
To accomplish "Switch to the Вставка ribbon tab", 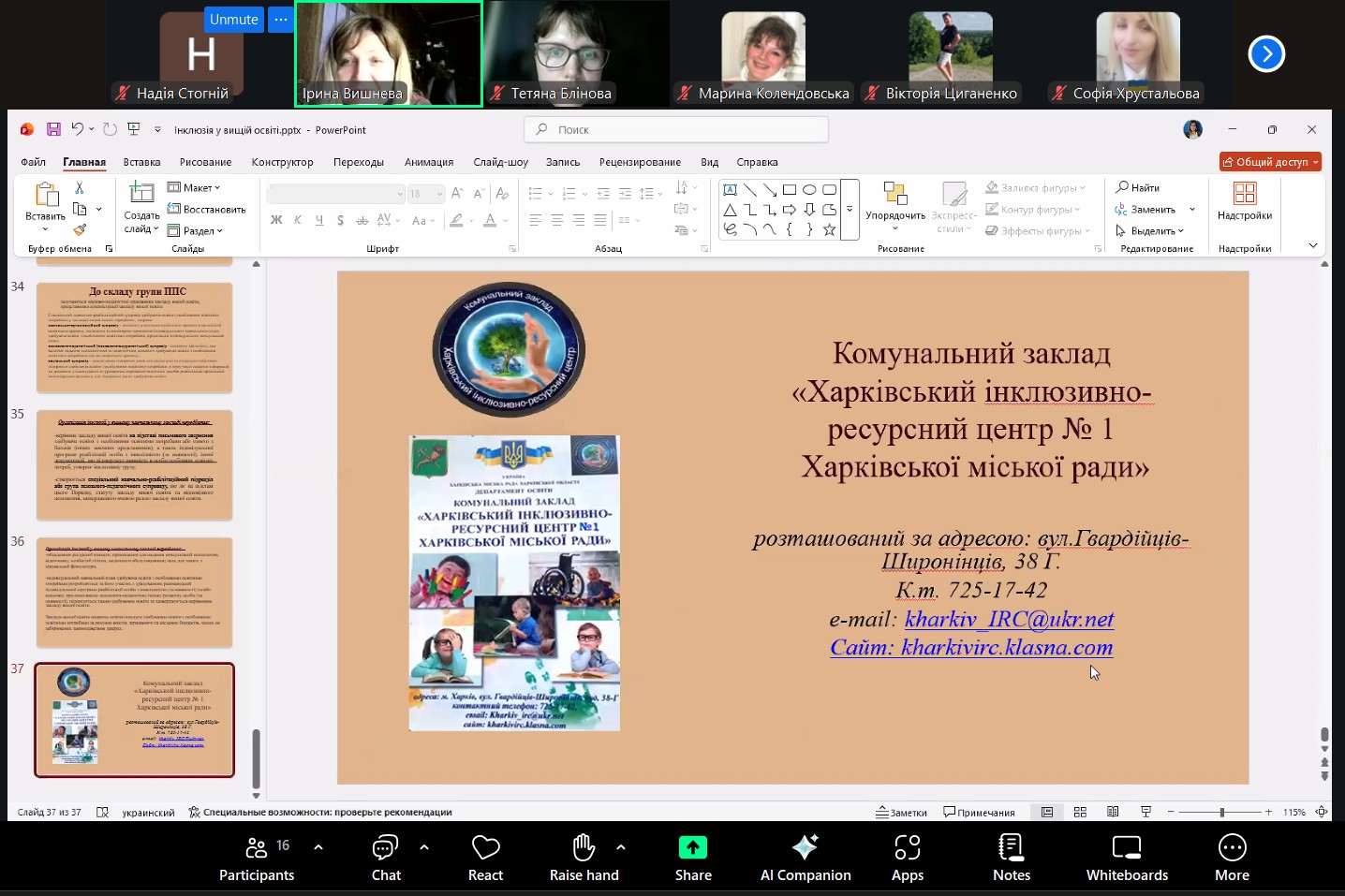I will [x=141, y=161].
